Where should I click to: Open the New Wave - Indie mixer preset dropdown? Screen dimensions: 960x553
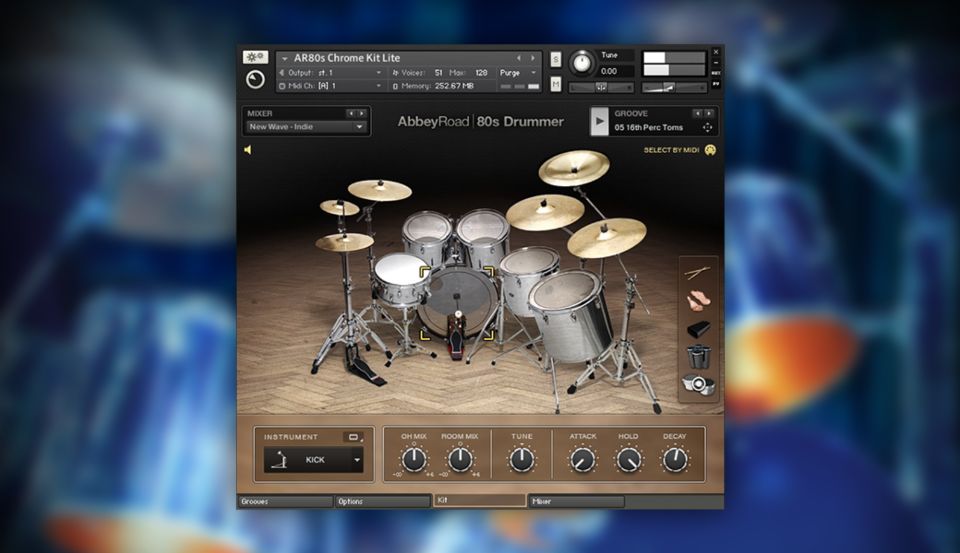[306, 127]
